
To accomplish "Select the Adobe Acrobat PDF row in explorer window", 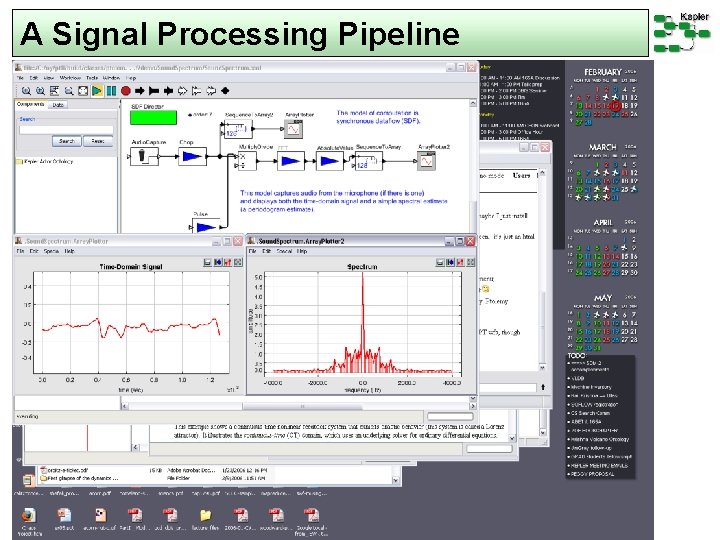I will (x=153, y=470).
